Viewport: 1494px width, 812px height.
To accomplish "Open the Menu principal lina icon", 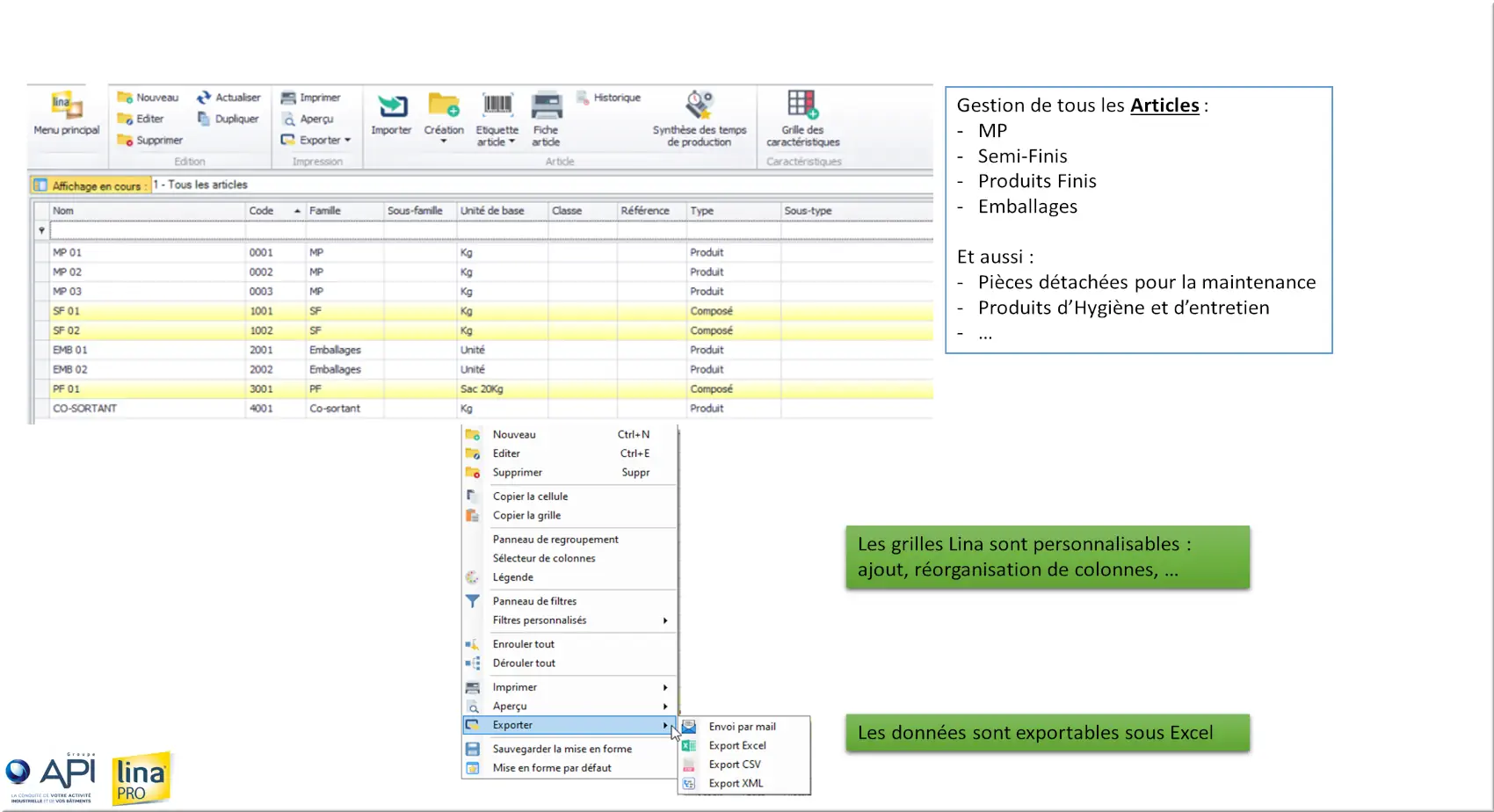I will pyautogui.click(x=67, y=113).
